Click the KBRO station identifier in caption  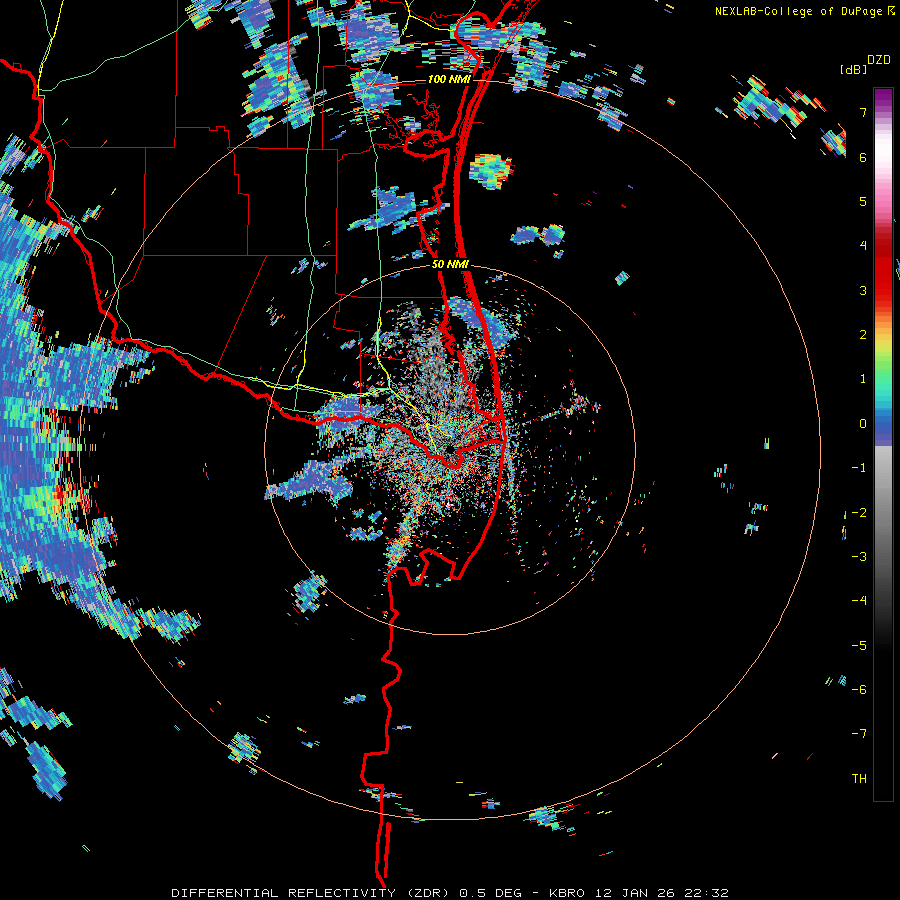[x=567, y=893]
